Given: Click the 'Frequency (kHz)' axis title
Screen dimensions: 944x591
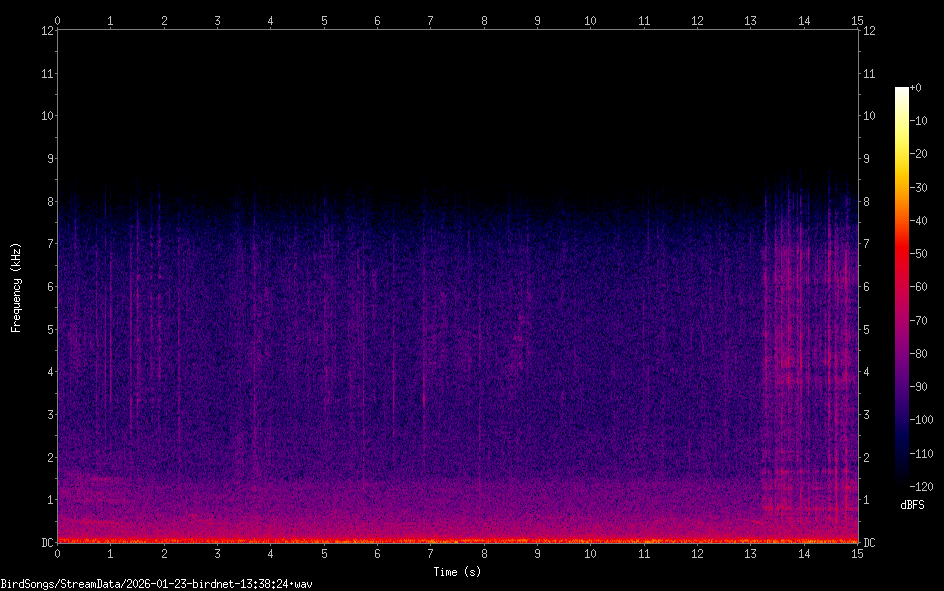Looking at the screenshot, I should 16,286.
